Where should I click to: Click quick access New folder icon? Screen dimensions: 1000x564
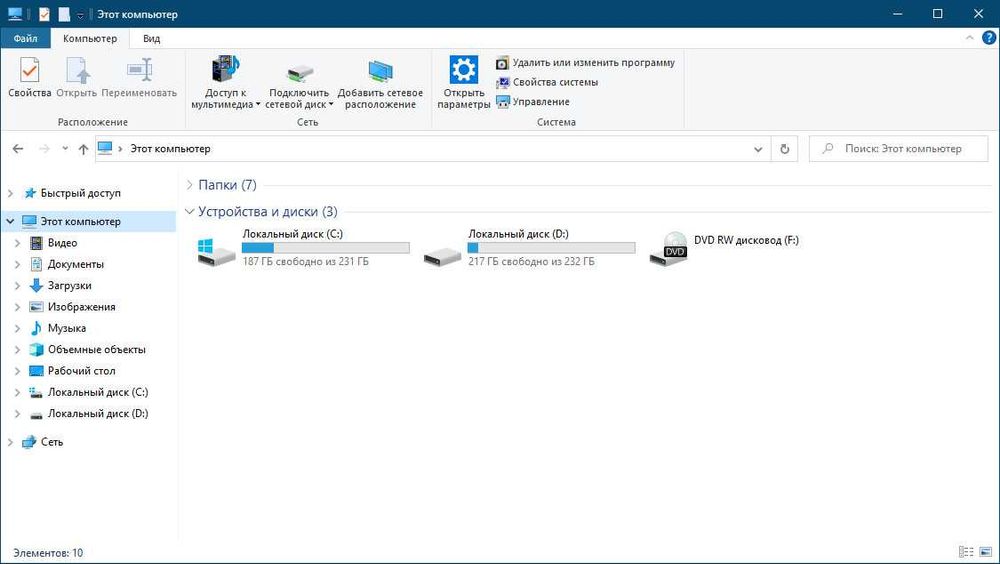point(64,14)
